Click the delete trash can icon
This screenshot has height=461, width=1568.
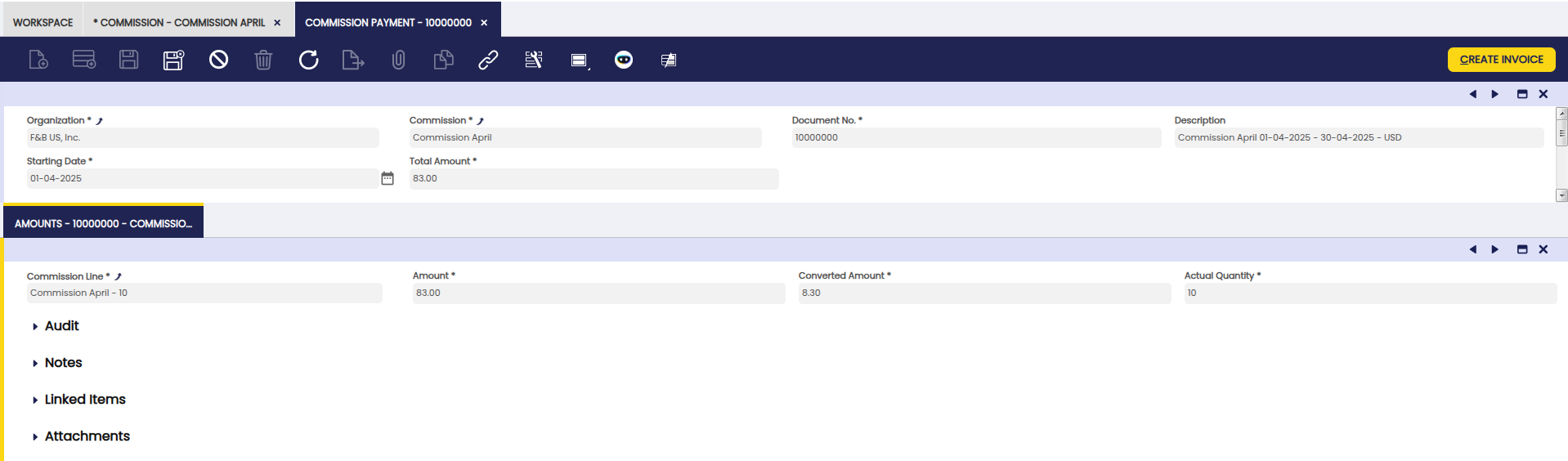tap(263, 60)
